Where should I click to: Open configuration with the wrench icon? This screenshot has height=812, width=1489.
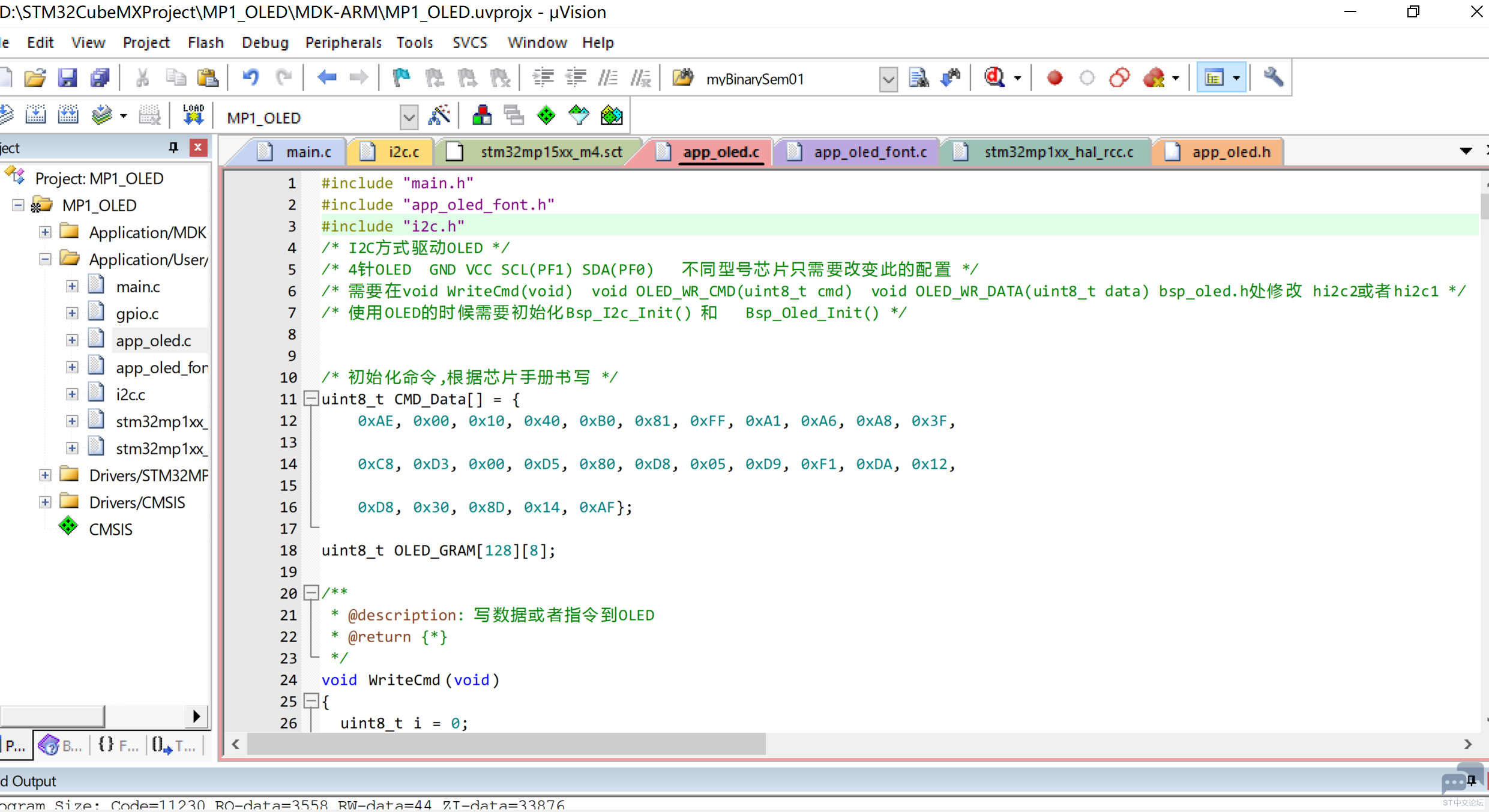coord(1274,78)
